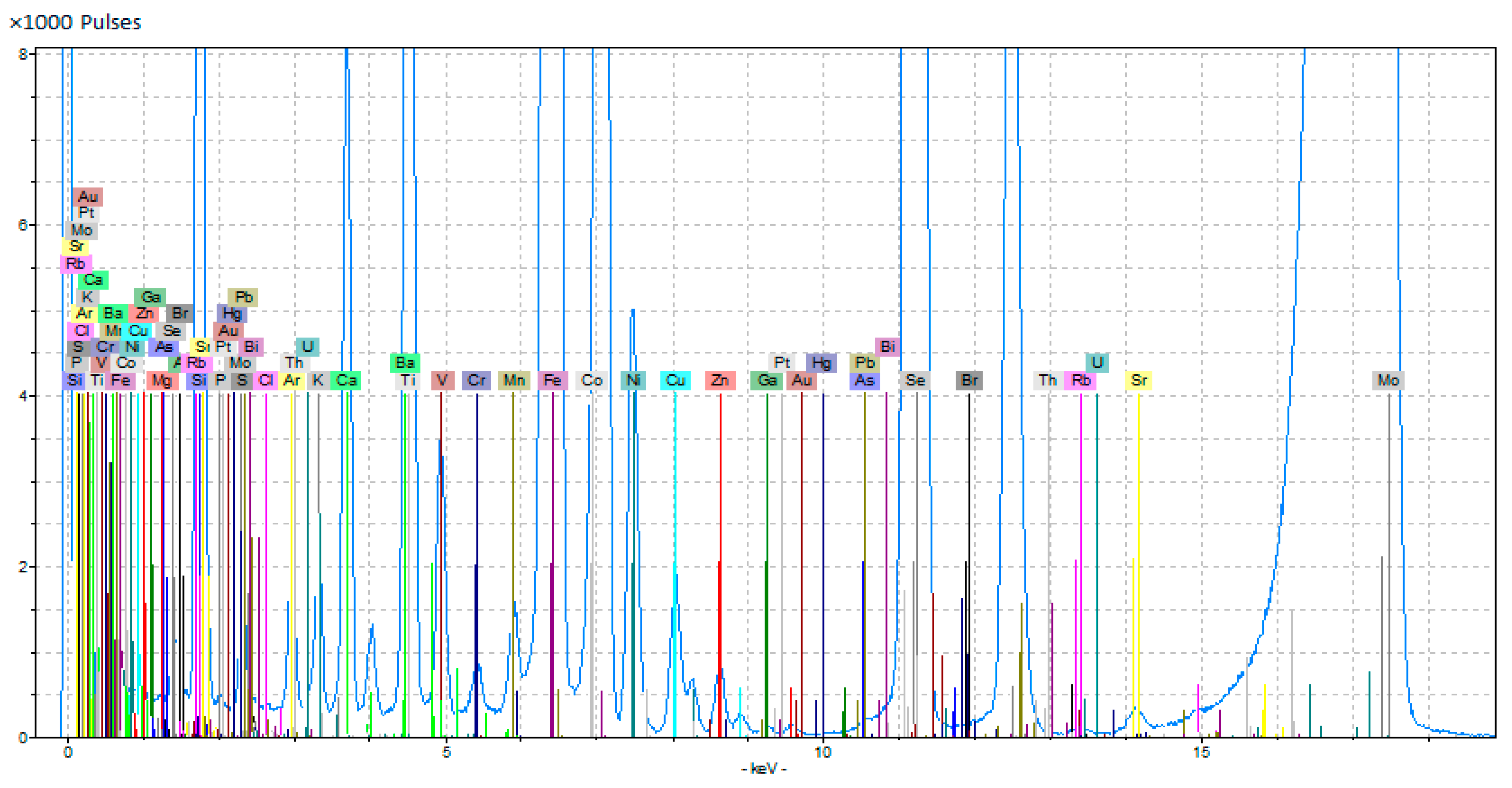Click the gray Mo label near 17.5 keV
Image resolution: width=1512 pixels, height=788 pixels.
pos(1388,381)
